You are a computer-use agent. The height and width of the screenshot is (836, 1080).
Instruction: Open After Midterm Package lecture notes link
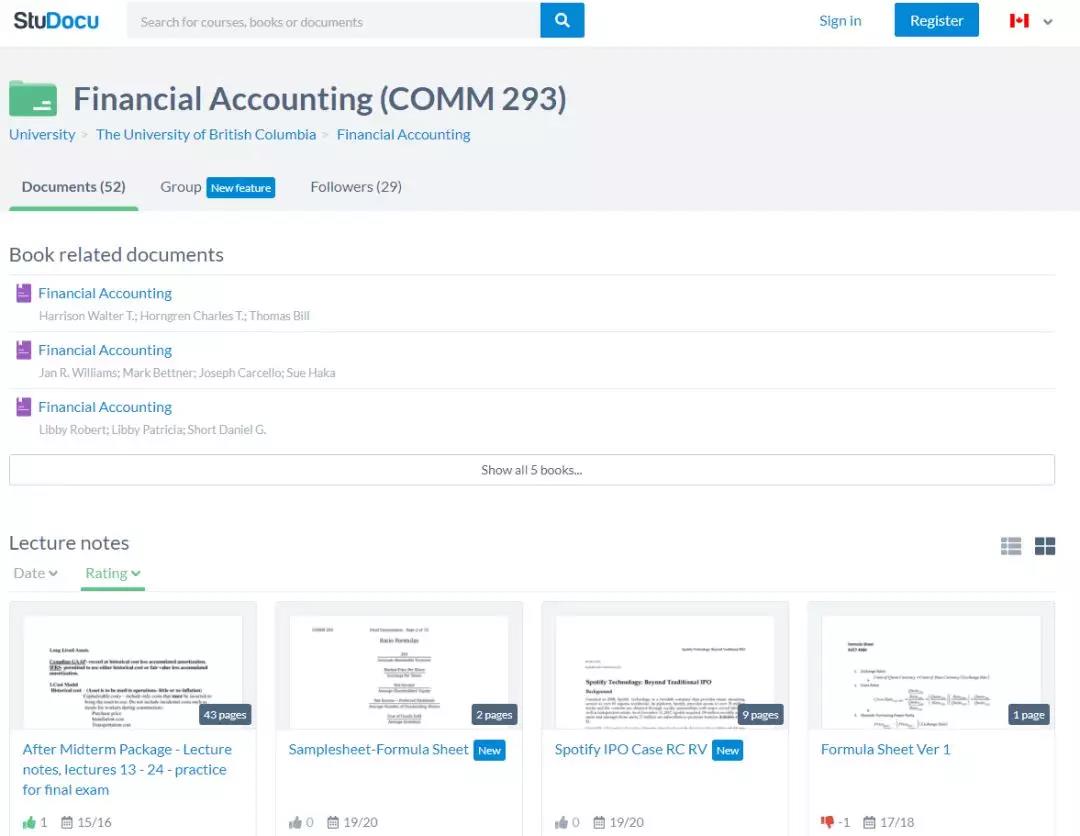coord(127,769)
